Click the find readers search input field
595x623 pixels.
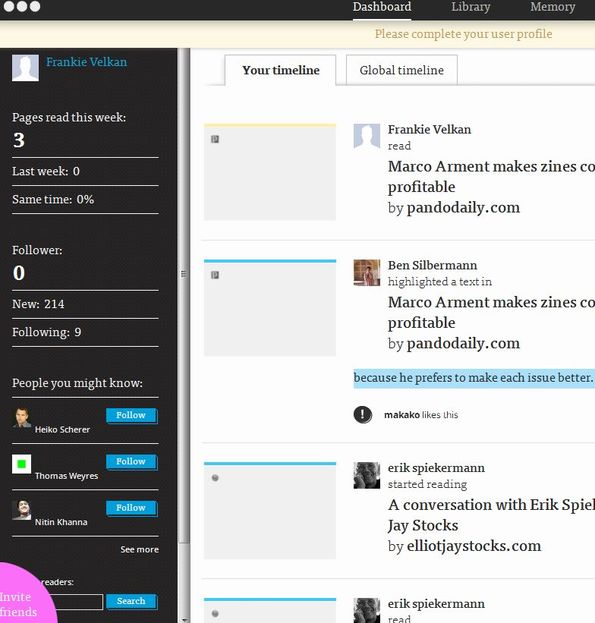point(77,602)
